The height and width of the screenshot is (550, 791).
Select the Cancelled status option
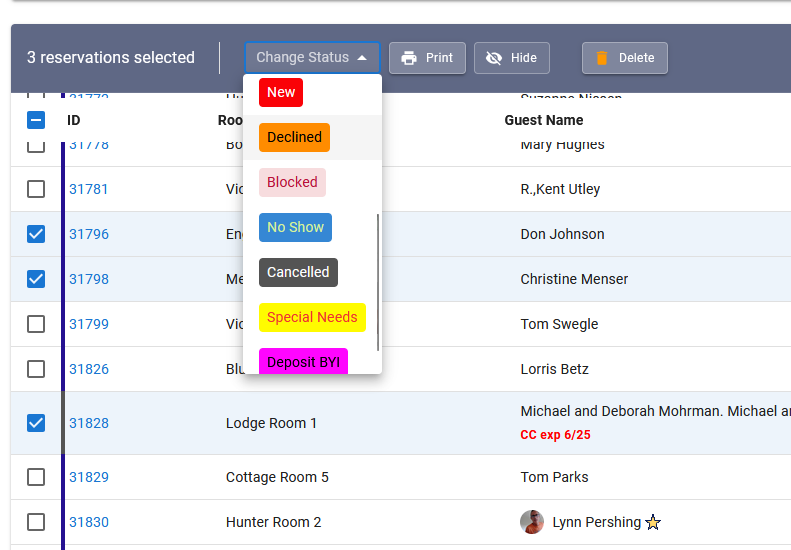(298, 272)
